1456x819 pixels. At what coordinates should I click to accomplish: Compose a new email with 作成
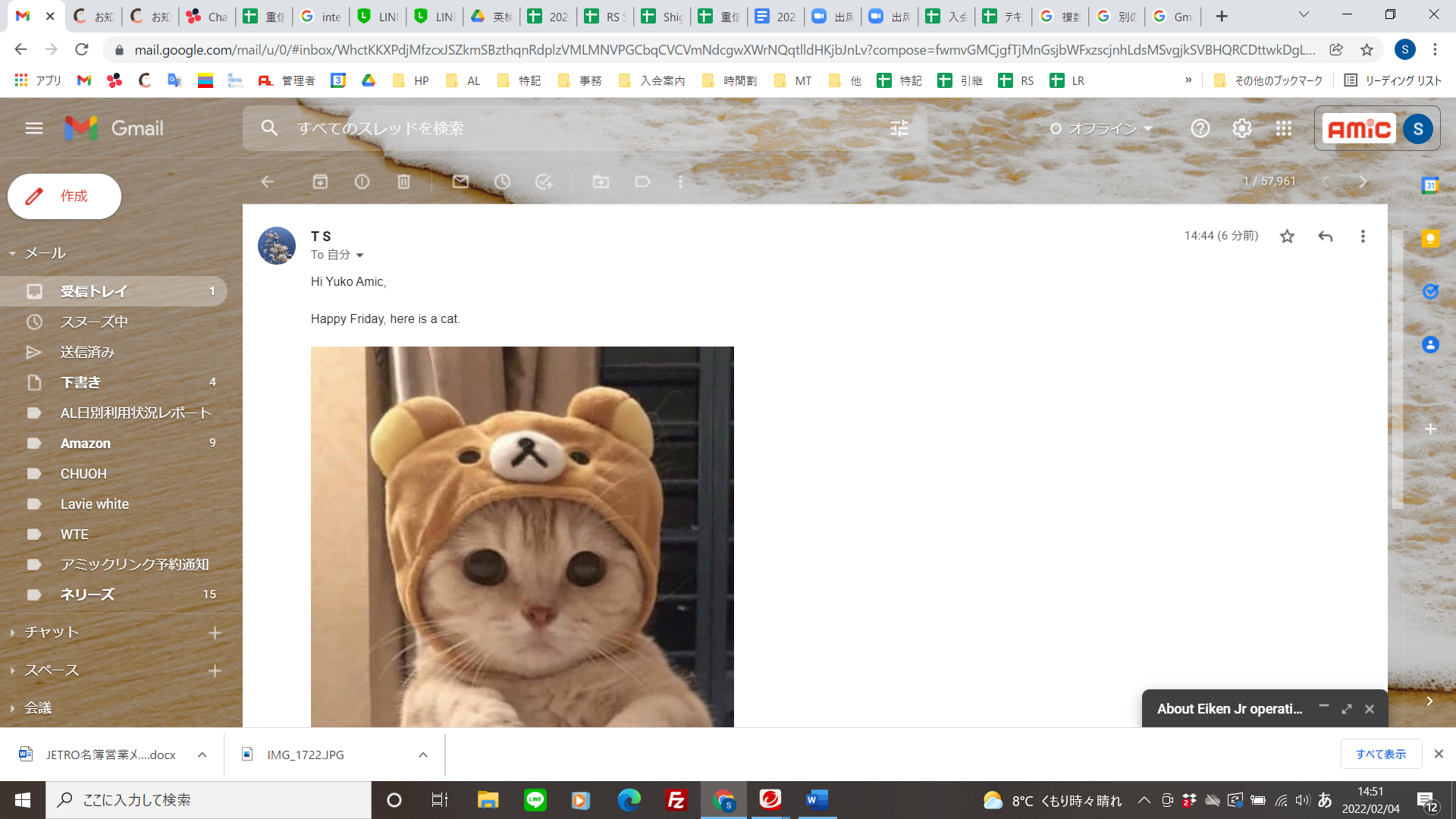click(64, 196)
